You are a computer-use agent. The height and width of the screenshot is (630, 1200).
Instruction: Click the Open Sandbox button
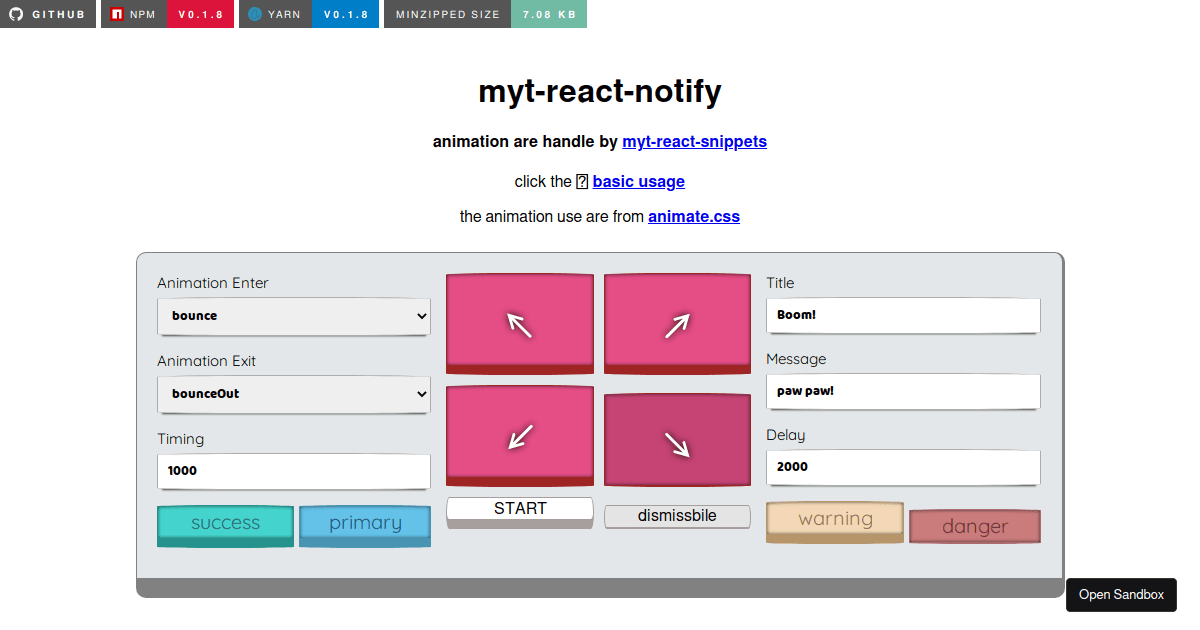[1121, 594]
